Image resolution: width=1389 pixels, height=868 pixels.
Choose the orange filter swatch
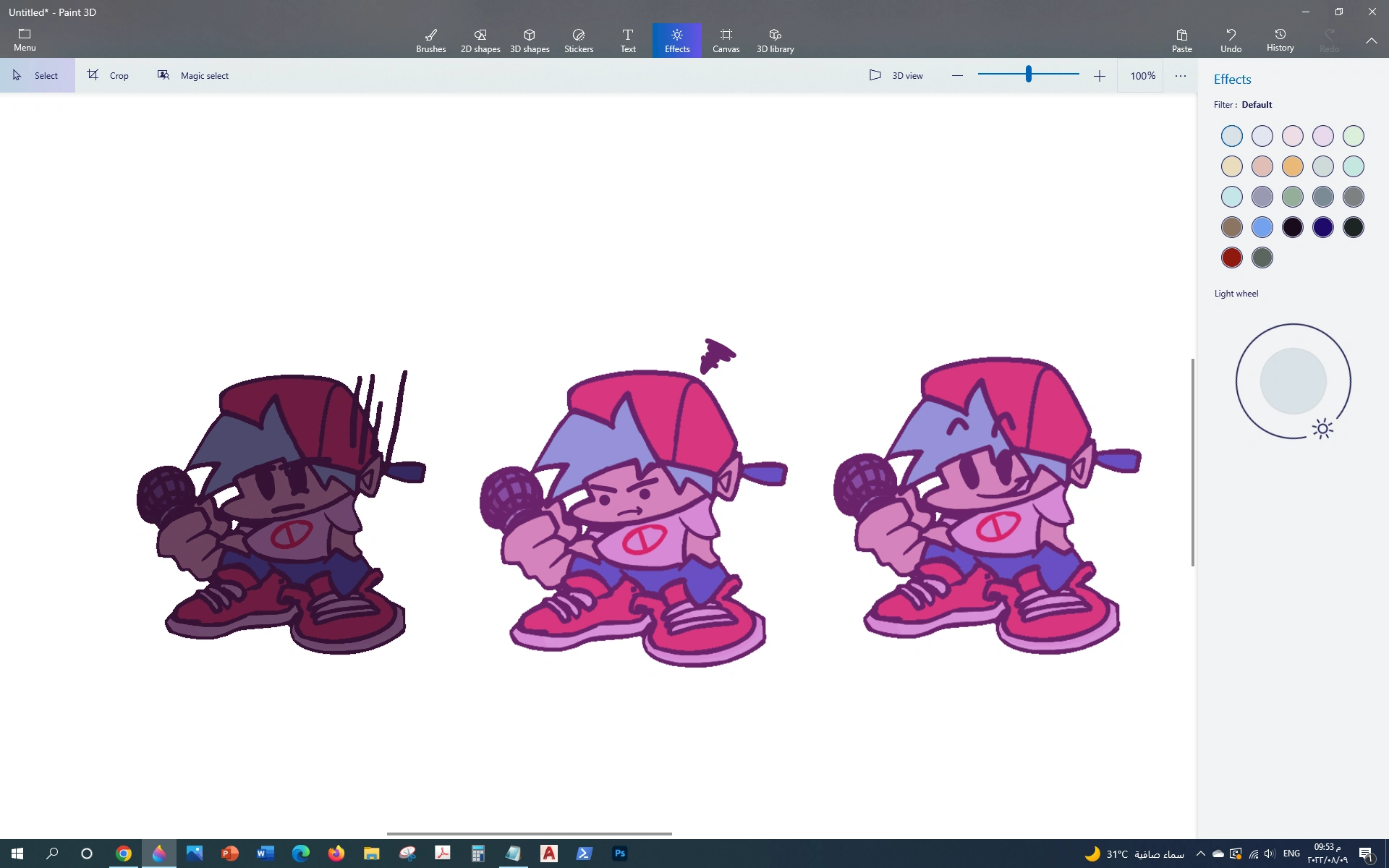coord(1292,166)
